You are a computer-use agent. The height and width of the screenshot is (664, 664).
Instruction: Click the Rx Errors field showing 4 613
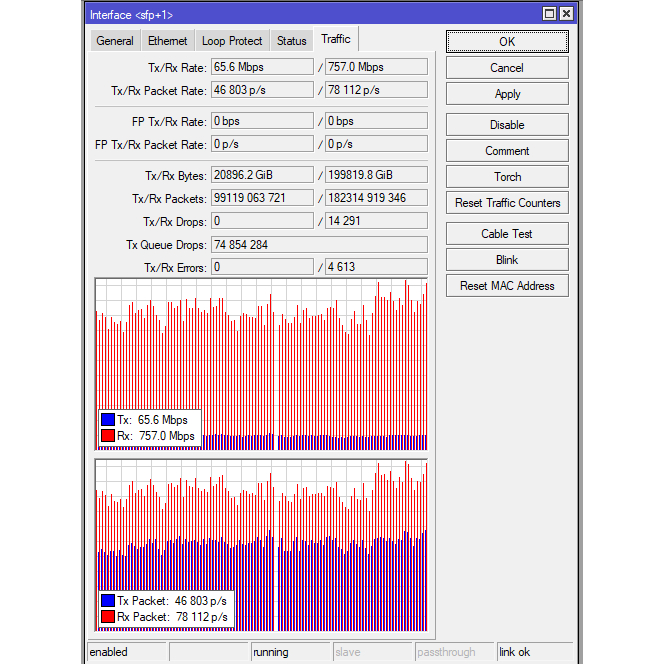click(x=376, y=267)
